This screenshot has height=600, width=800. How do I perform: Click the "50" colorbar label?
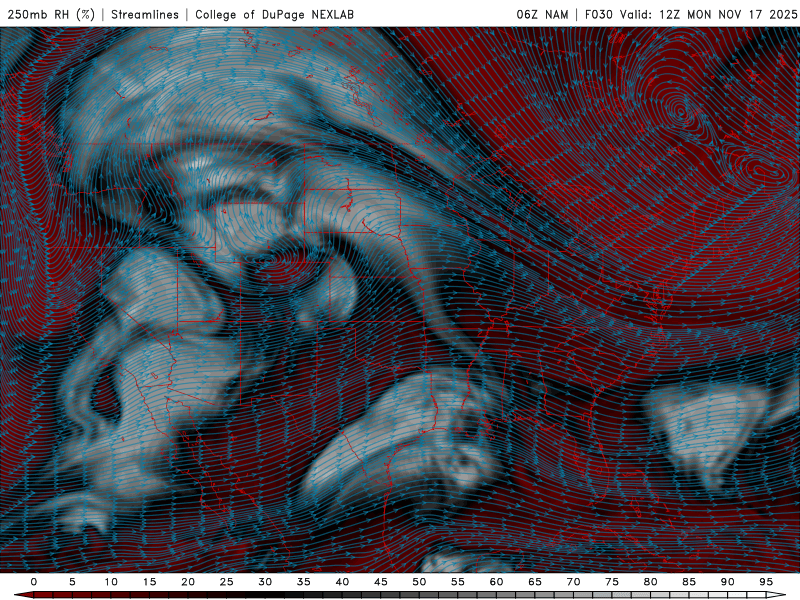tap(419, 582)
